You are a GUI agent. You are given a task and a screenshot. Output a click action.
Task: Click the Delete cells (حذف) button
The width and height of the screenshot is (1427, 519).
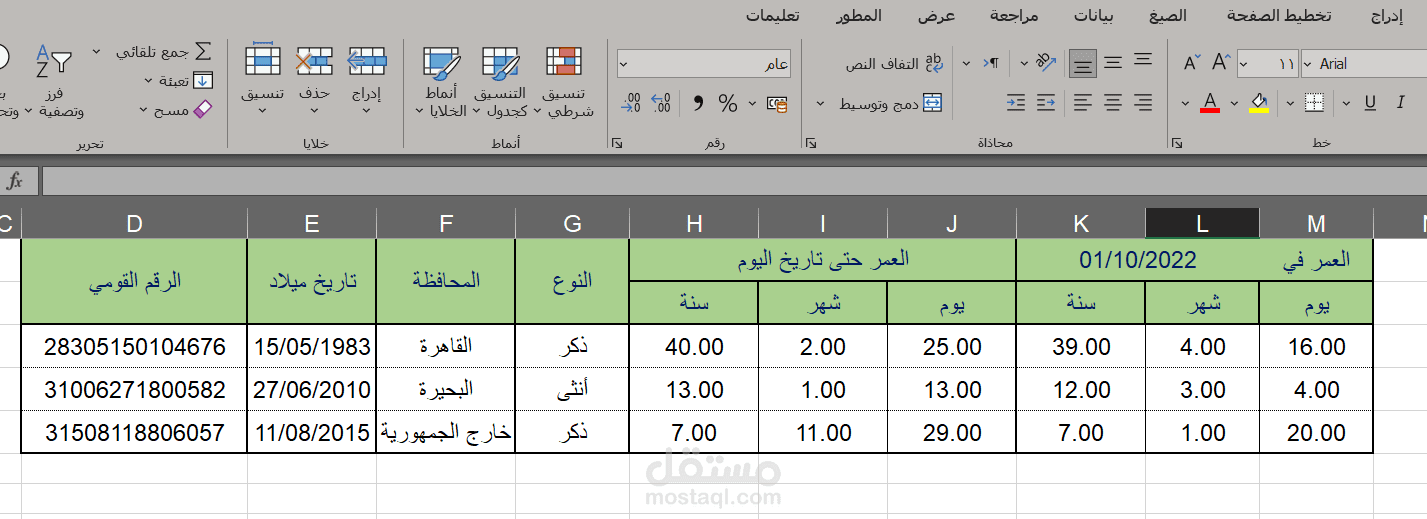(314, 78)
